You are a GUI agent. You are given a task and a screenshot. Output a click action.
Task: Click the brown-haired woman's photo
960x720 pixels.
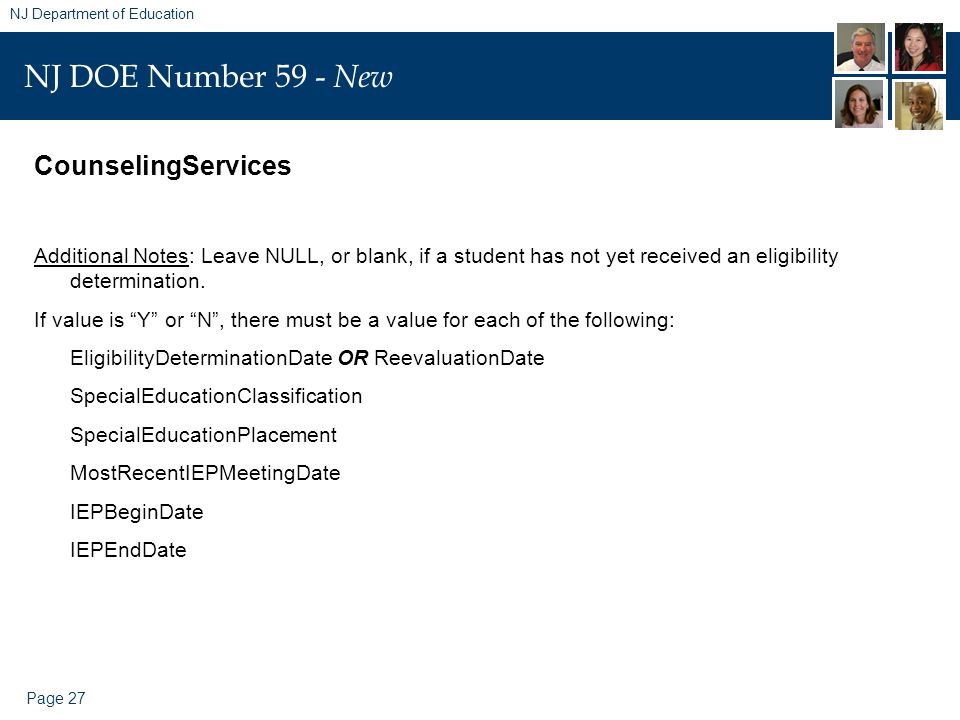click(x=859, y=105)
